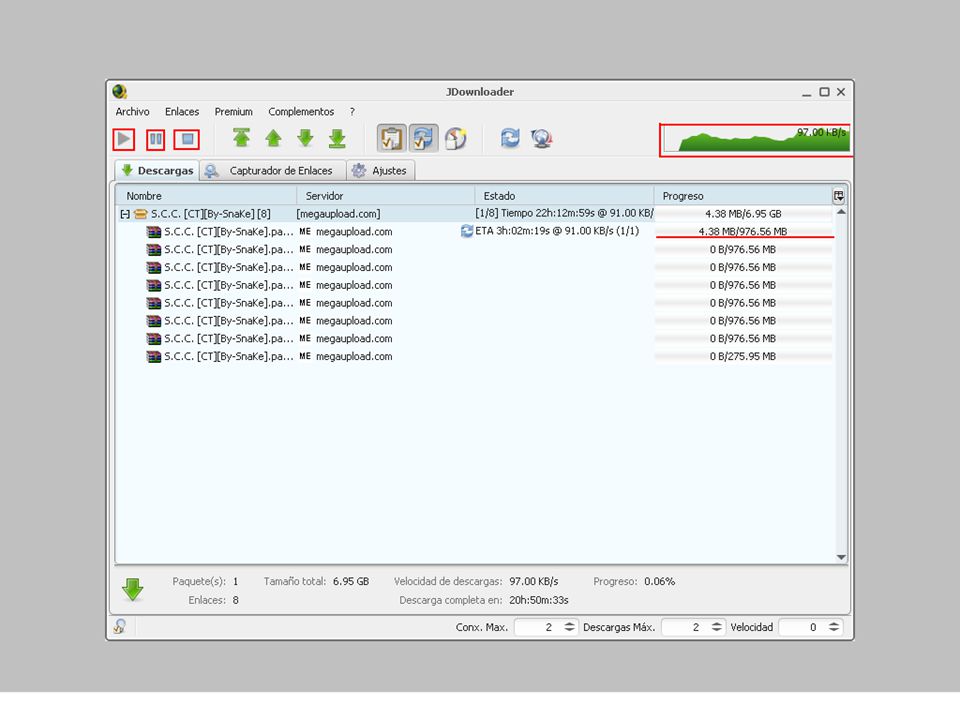Screen dimensions: 960x720
Task: Start downloads with the play button
Action: [124, 140]
